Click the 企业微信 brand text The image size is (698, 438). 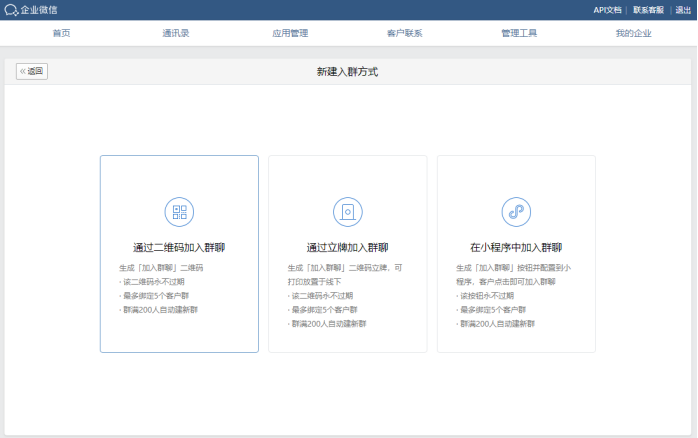[x=40, y=10]
